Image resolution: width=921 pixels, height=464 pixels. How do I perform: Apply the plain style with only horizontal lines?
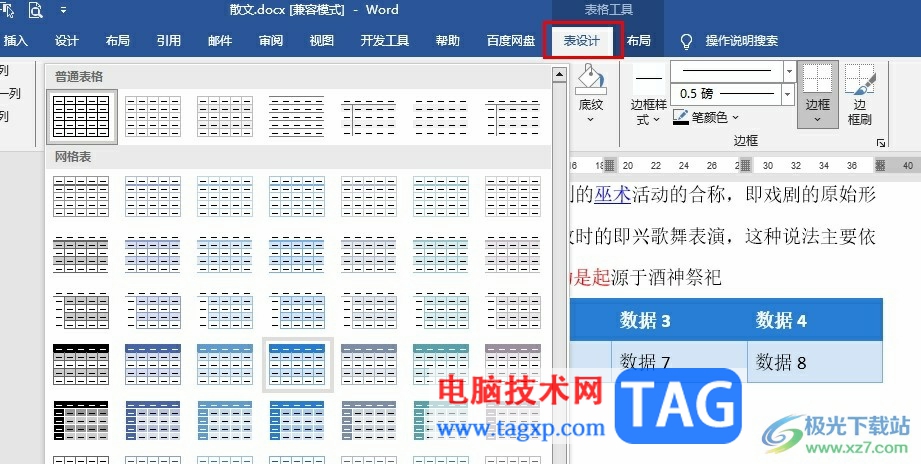pyautogui.click(x=297, y=116)
